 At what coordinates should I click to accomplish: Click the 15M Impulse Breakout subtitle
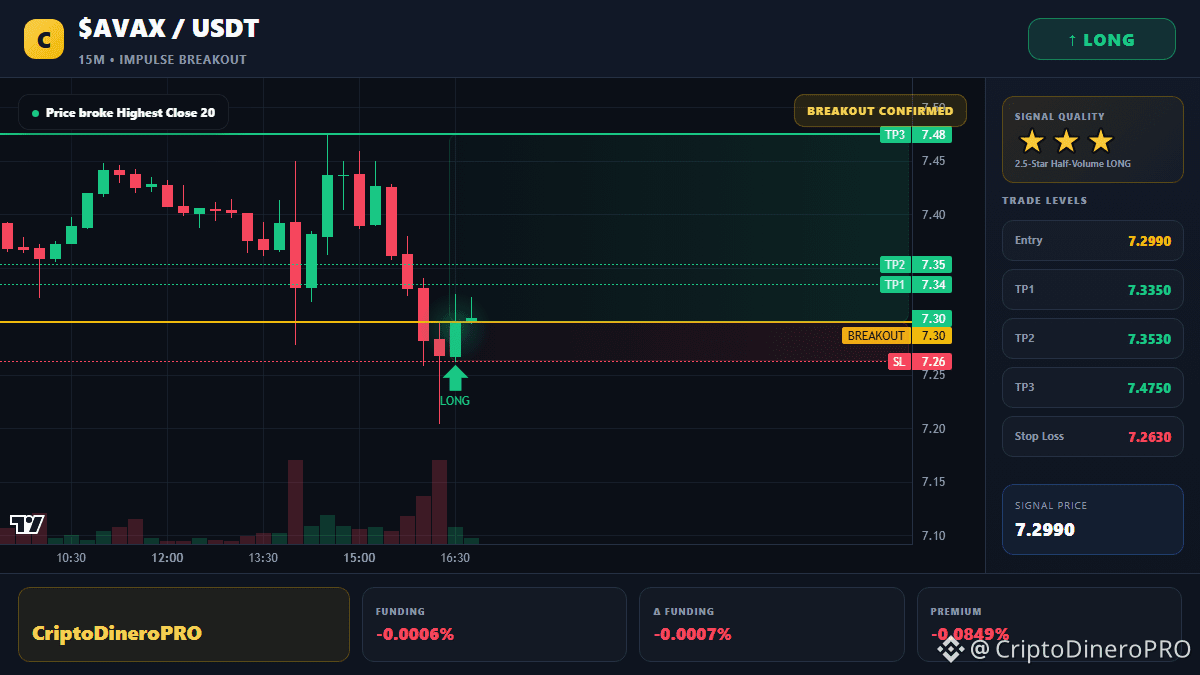162,60
